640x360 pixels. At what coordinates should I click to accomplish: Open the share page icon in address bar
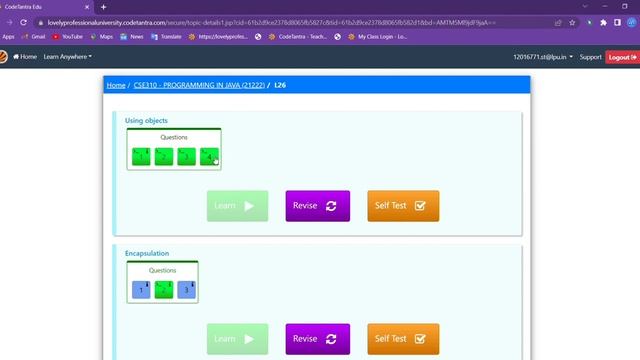coord(558,23)
